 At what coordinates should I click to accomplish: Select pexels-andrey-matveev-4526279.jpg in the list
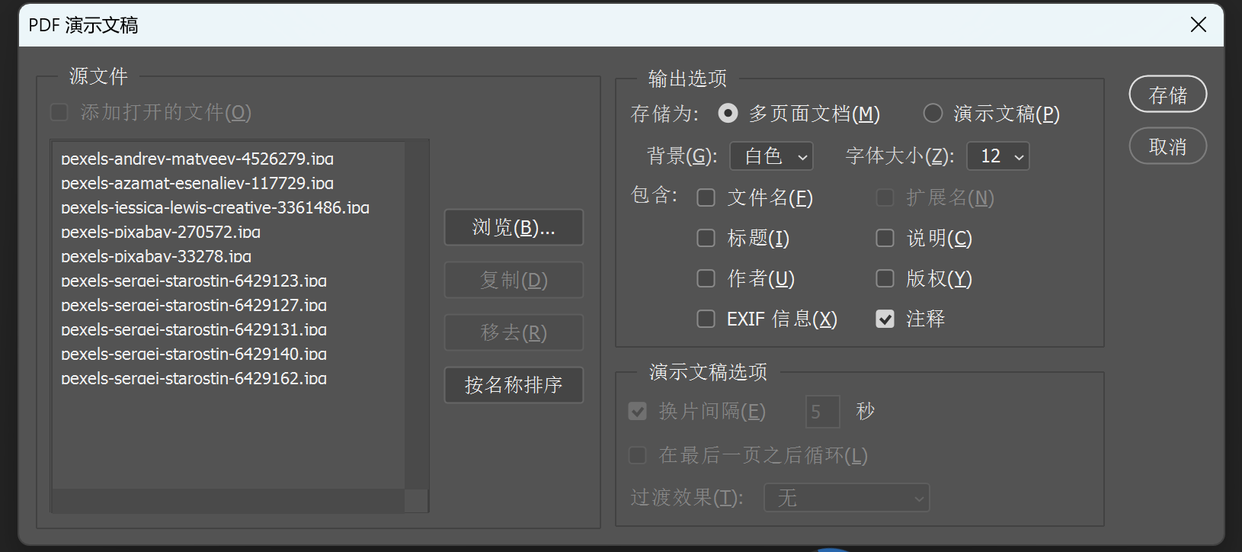pos(197,158)
